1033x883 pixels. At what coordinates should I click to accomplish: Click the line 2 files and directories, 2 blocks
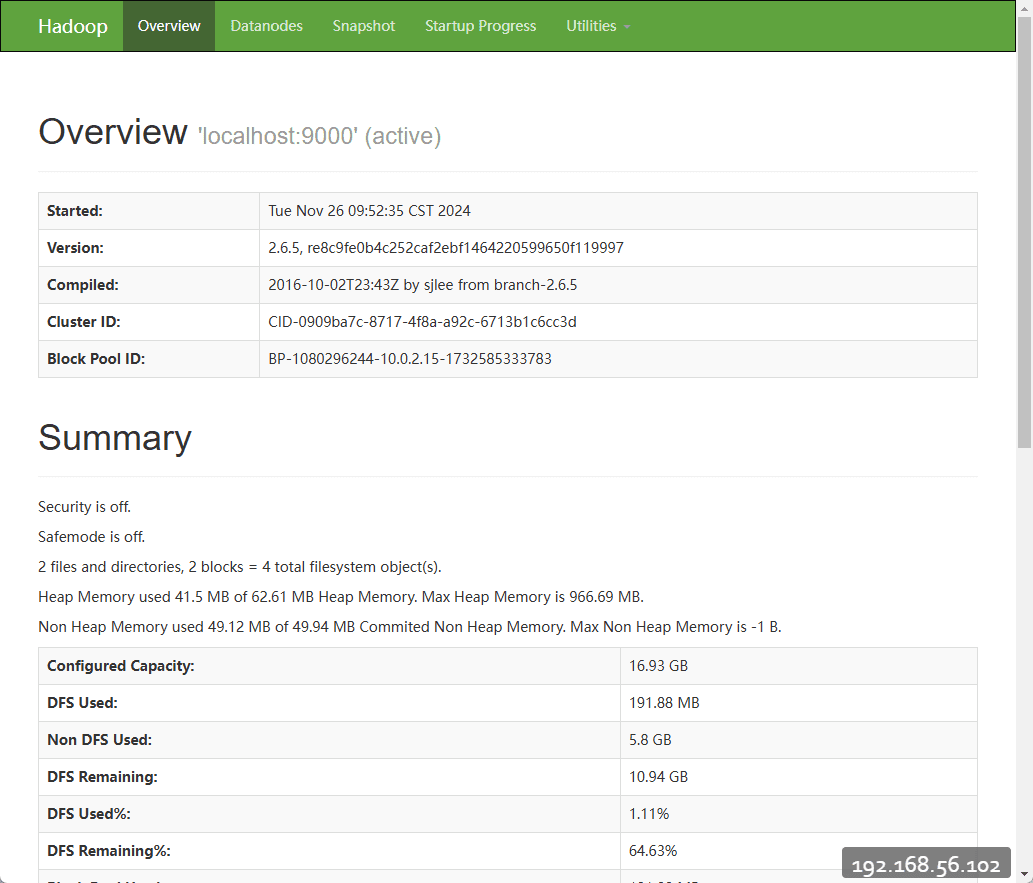pyautogui.click(x=240, y=567)
